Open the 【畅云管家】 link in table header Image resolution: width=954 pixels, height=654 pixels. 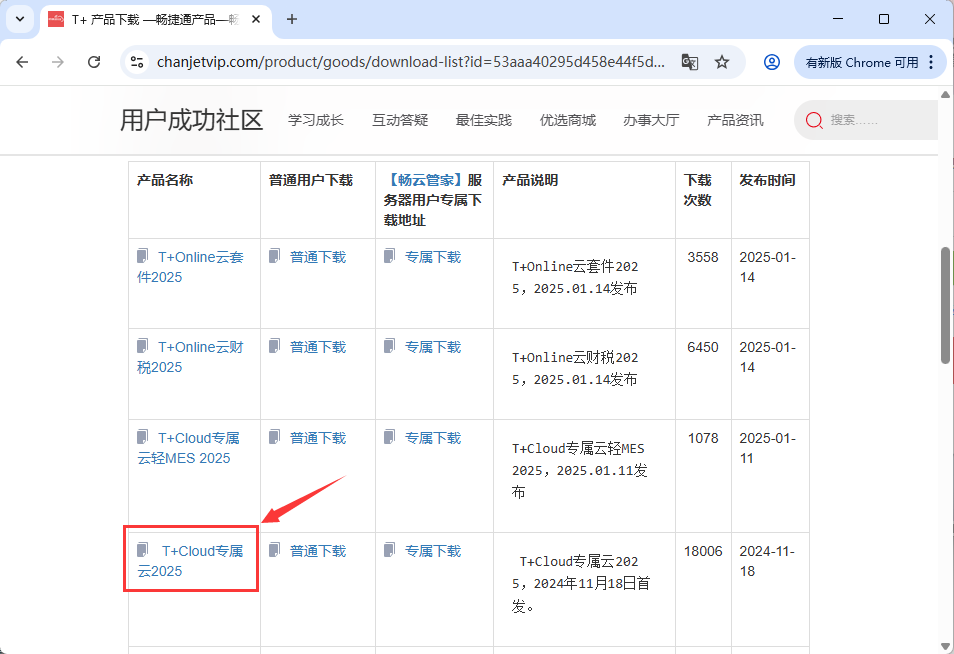(425, 180)
